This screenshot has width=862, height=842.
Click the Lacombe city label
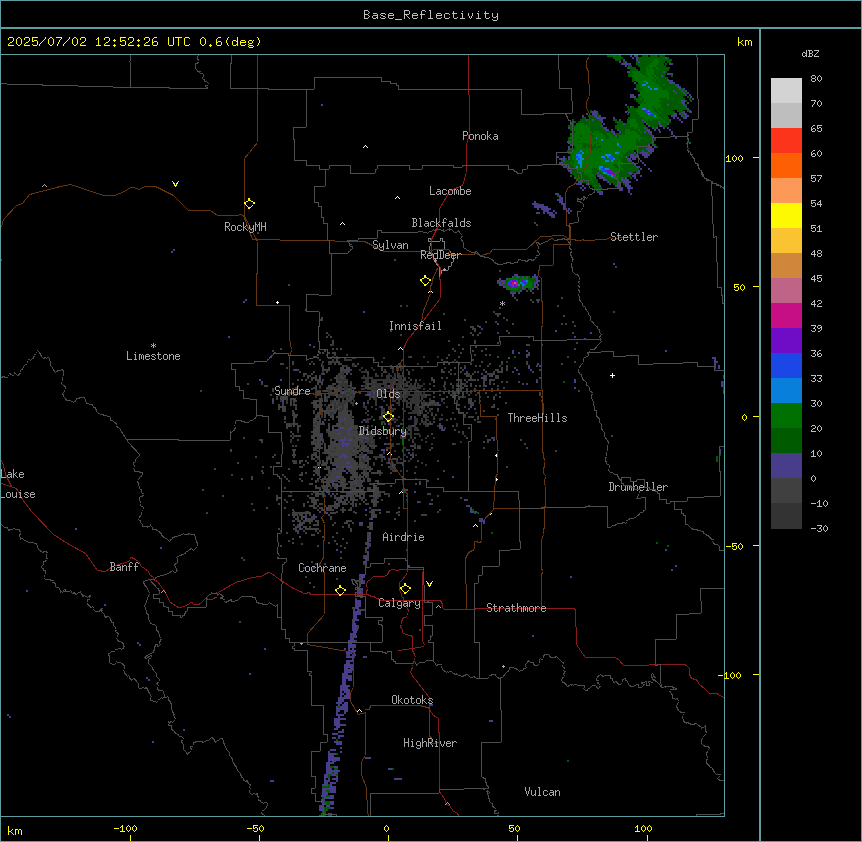tap(450, 191)
